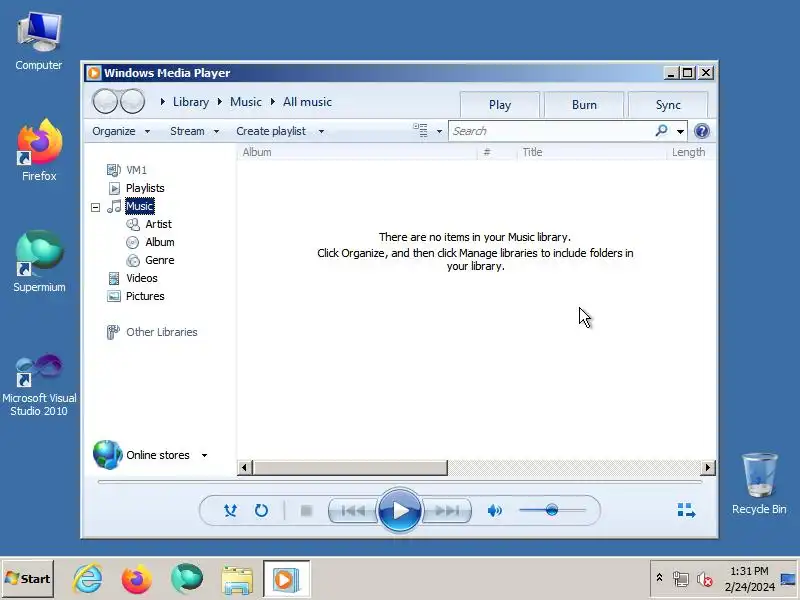Viewport: 800px width, 600px height.
Task: Click the Stop playback button
Action: 306,510
